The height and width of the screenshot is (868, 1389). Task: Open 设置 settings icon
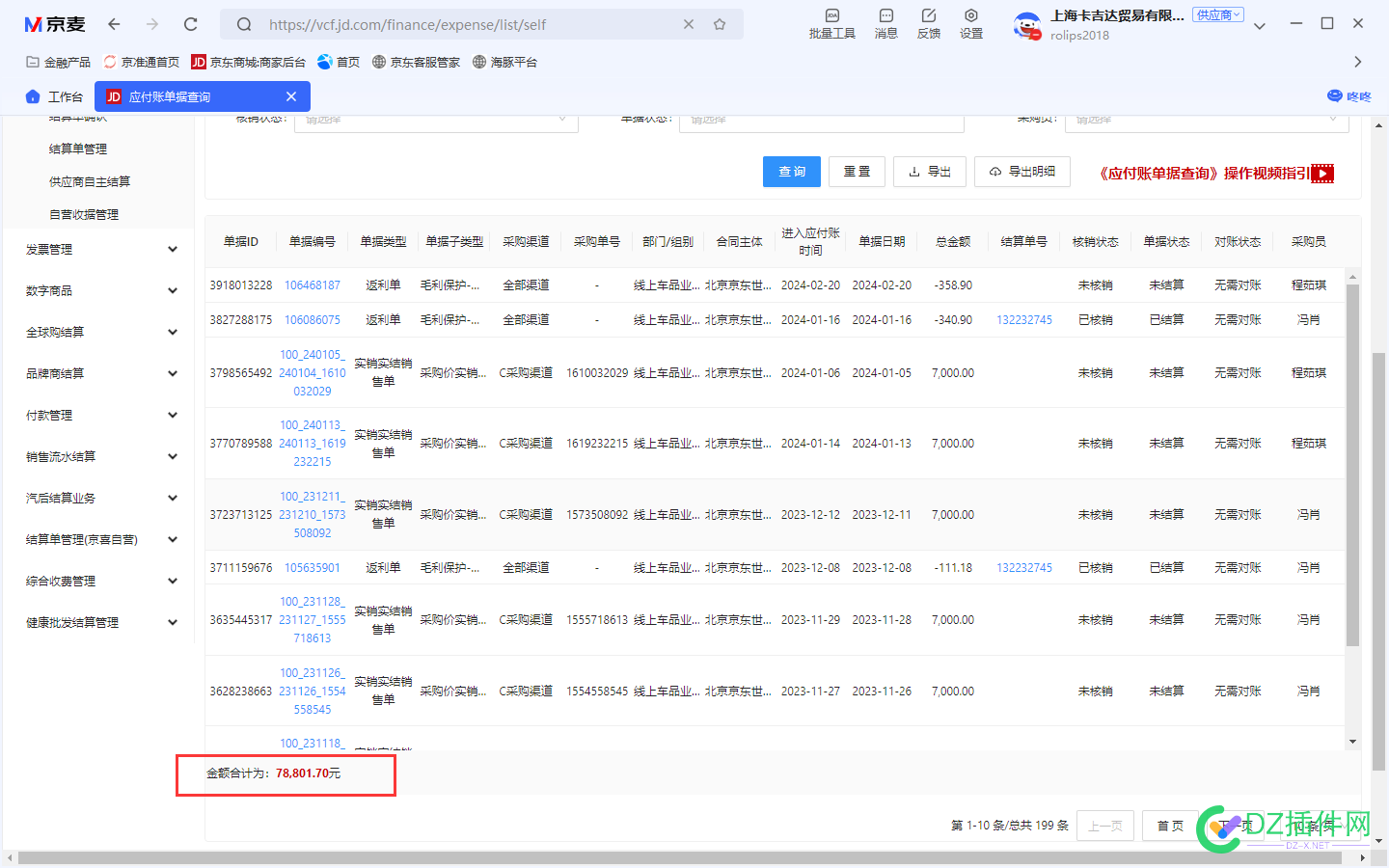970,24
